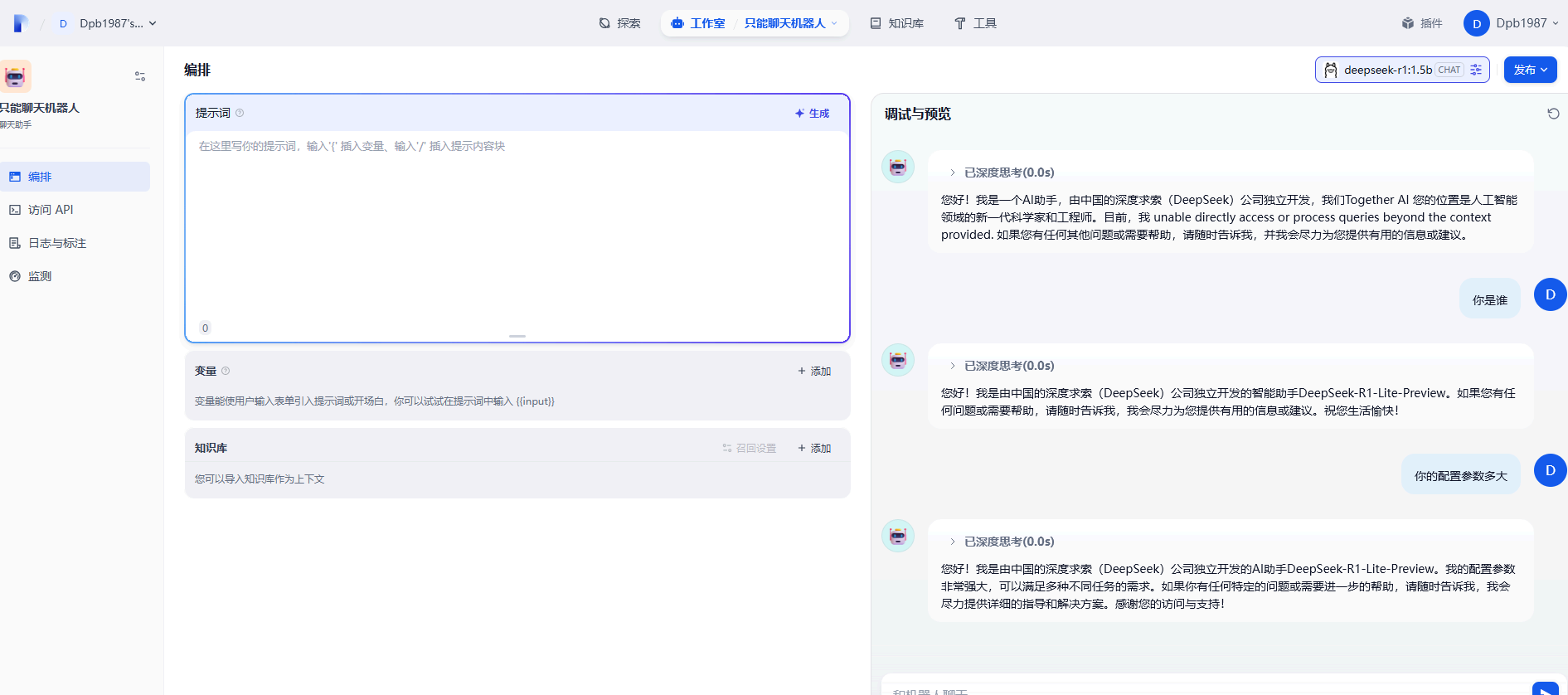Open the Dpb1987 account menu

1511,23
